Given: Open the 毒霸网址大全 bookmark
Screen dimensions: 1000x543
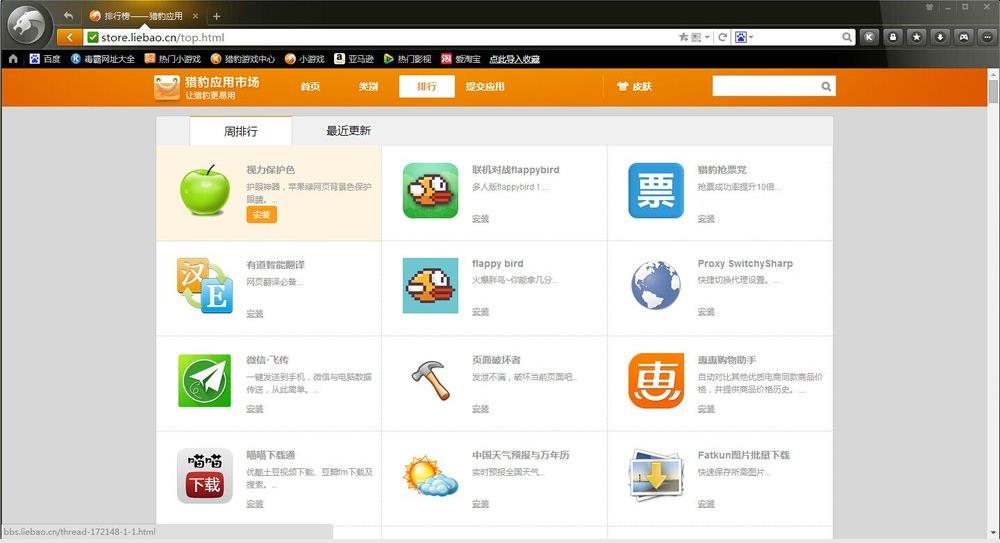Looking at the screenshot, I should click(x=103, y=59).
